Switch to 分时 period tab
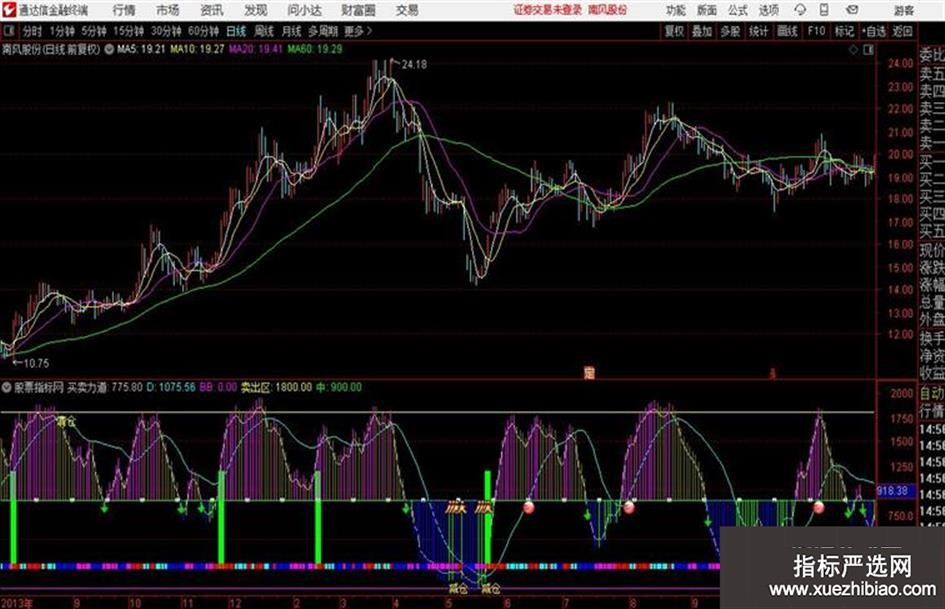Screen dimensions: 945x609 coord(33,31)
